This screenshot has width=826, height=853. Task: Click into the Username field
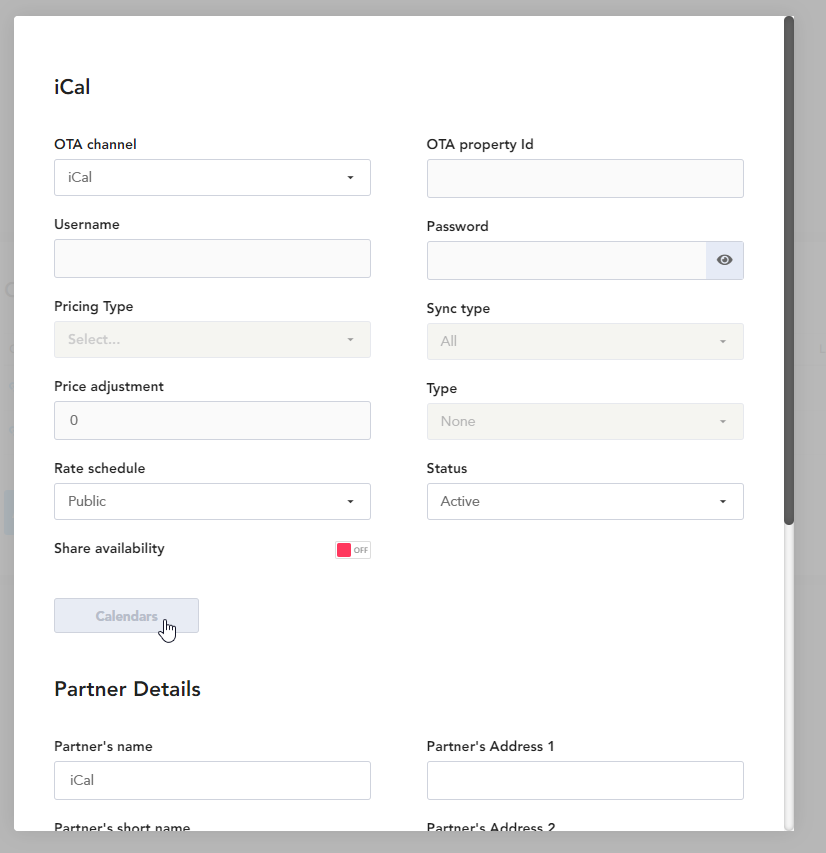coord(212,258)
